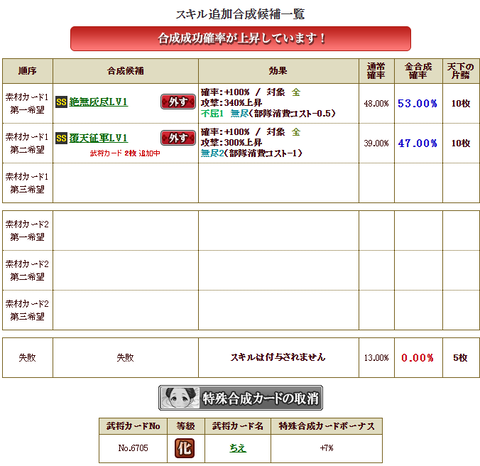Remove 絶無灰尽LV1 with its 外す button
Screen dimensions: 480x466
click(x=178, y=102)
